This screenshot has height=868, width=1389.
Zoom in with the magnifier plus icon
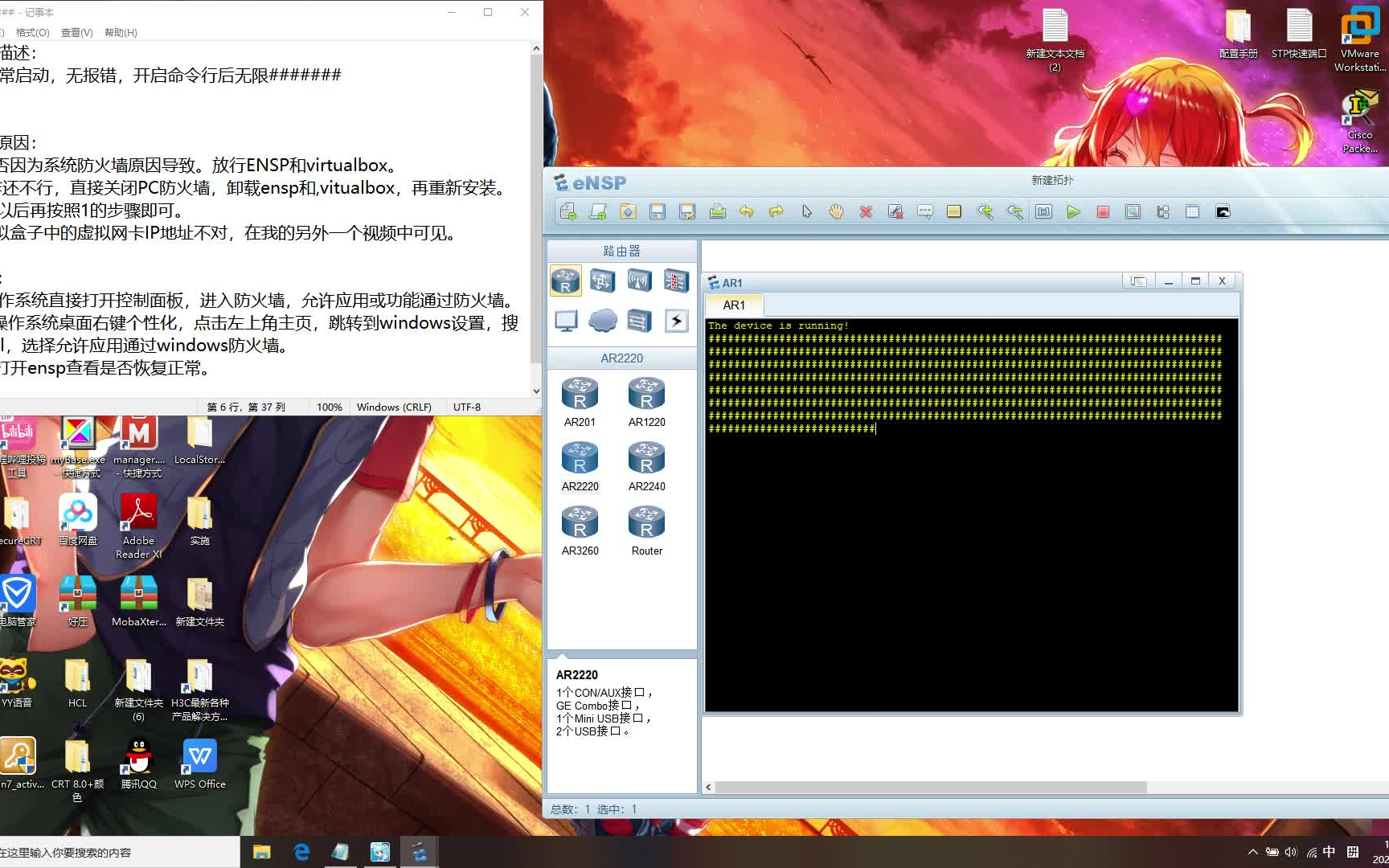pos(985,212)
